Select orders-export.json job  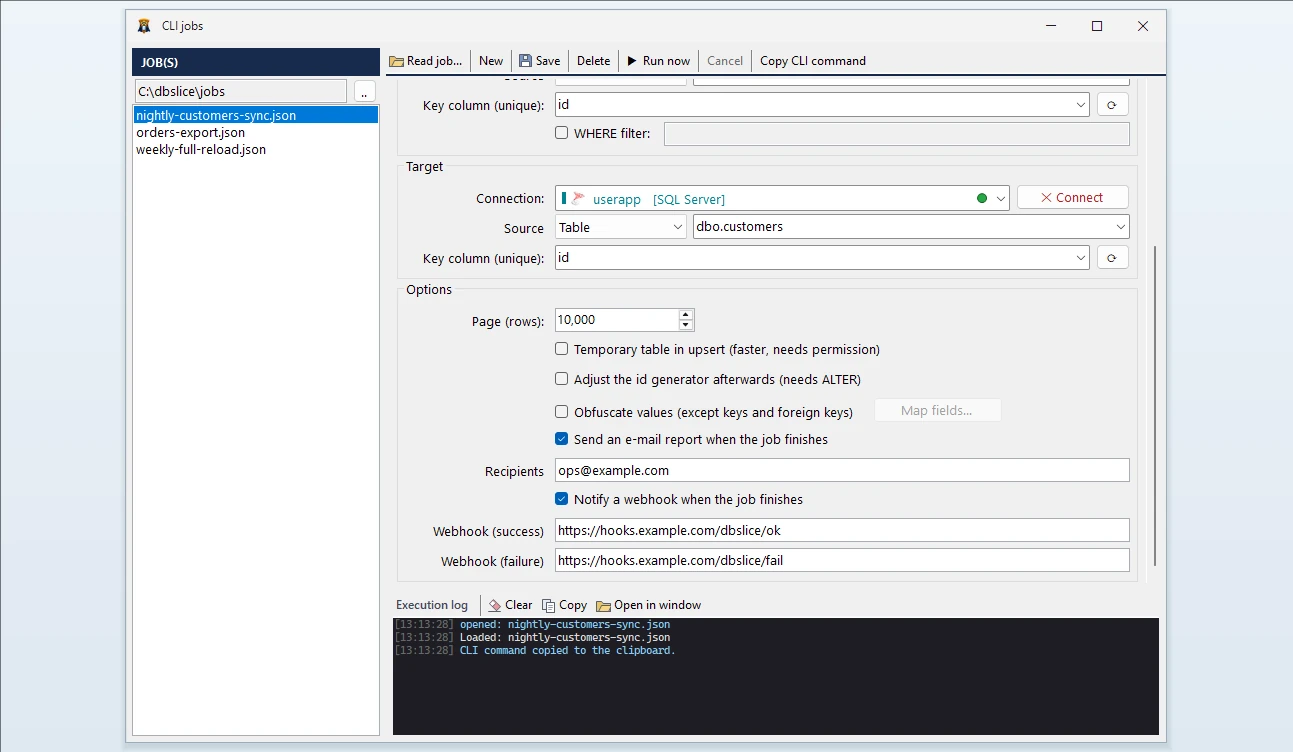[256, 132]
